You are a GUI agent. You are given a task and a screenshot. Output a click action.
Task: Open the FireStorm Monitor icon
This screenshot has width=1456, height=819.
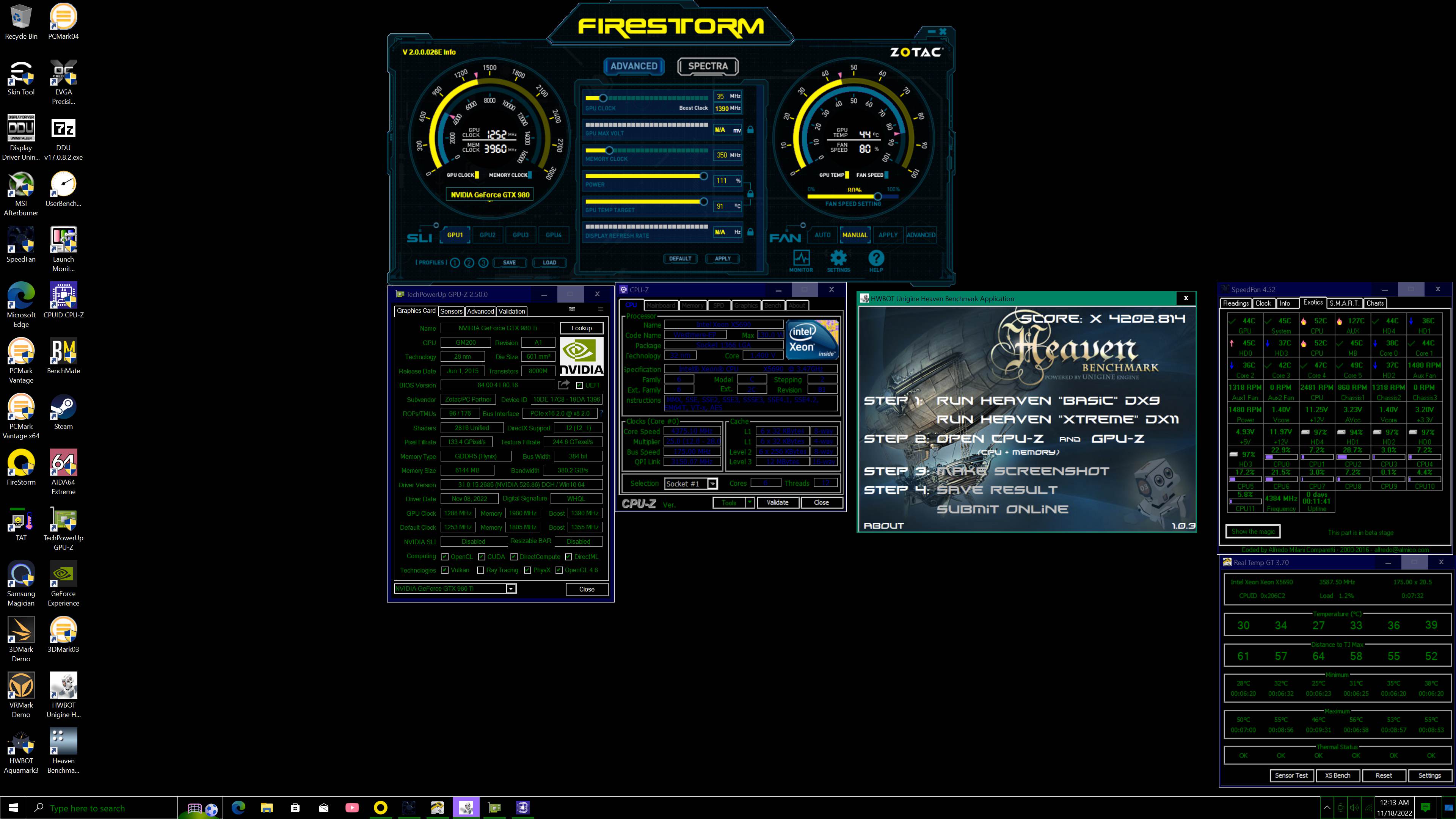tap(801, 258)
